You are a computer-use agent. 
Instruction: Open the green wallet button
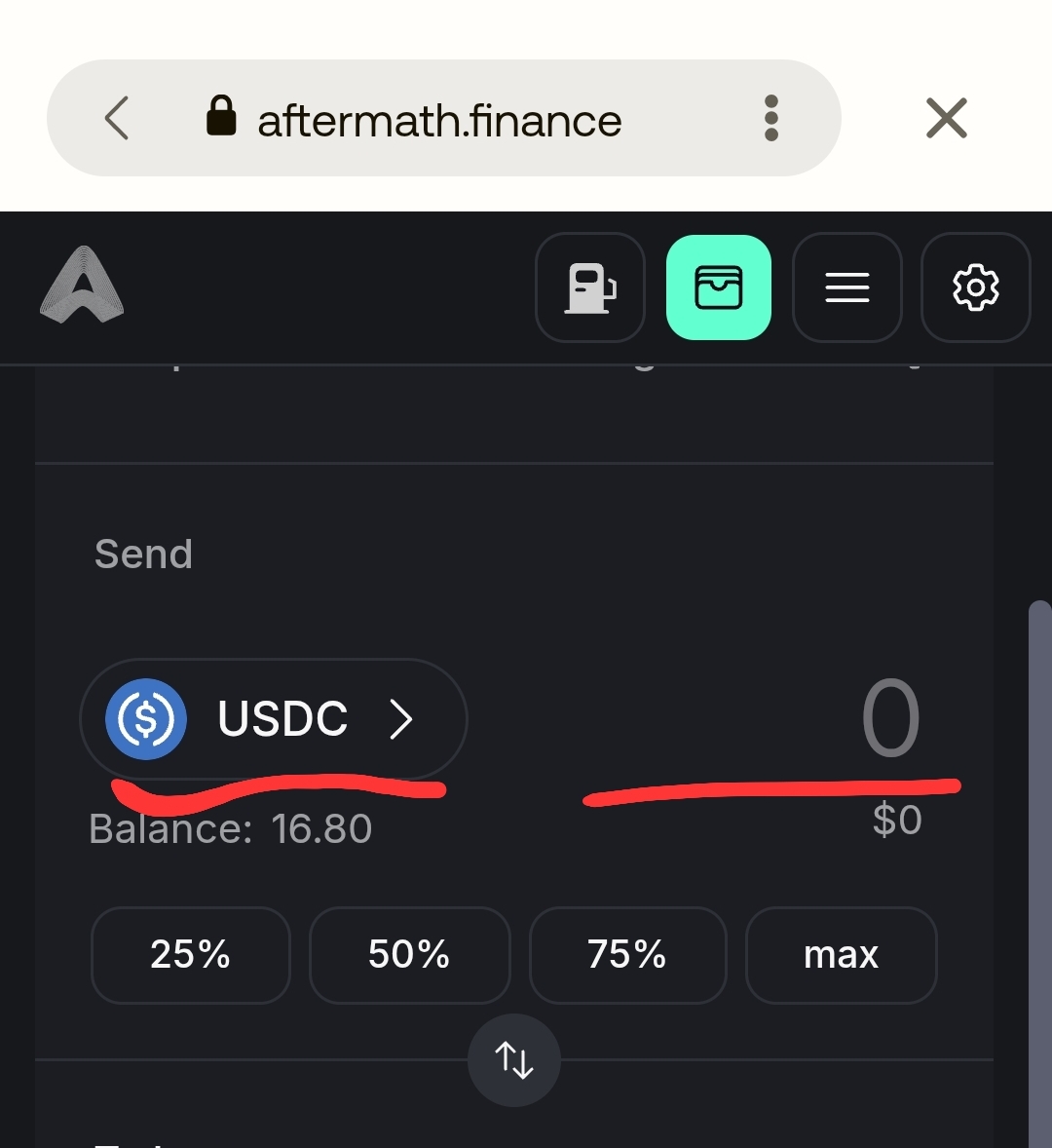pyautogui.click(x=719, y=287)
